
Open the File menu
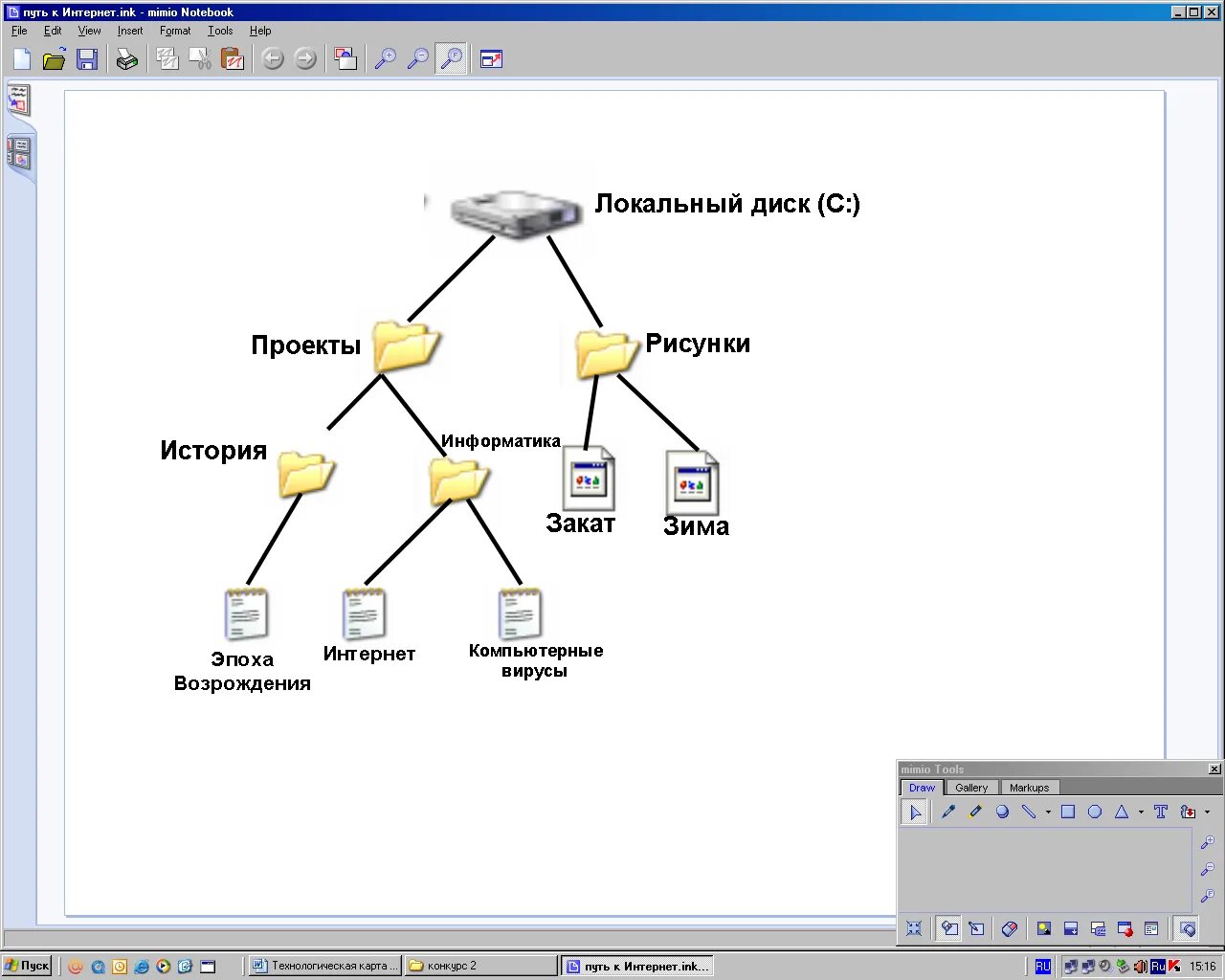pos(19,31)
